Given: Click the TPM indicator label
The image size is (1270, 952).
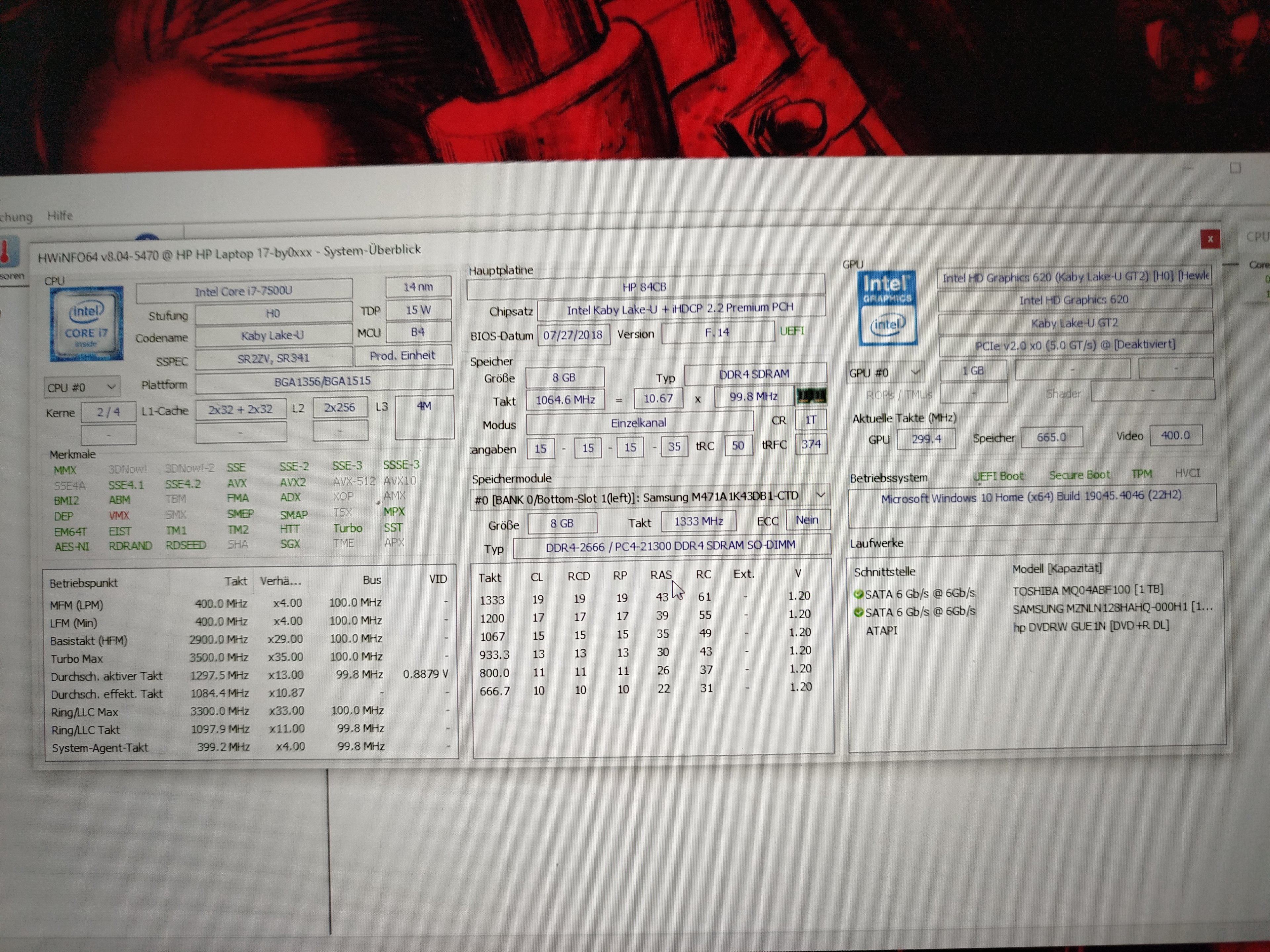Looking at the screenshot, I should [x=1141, y=473].
